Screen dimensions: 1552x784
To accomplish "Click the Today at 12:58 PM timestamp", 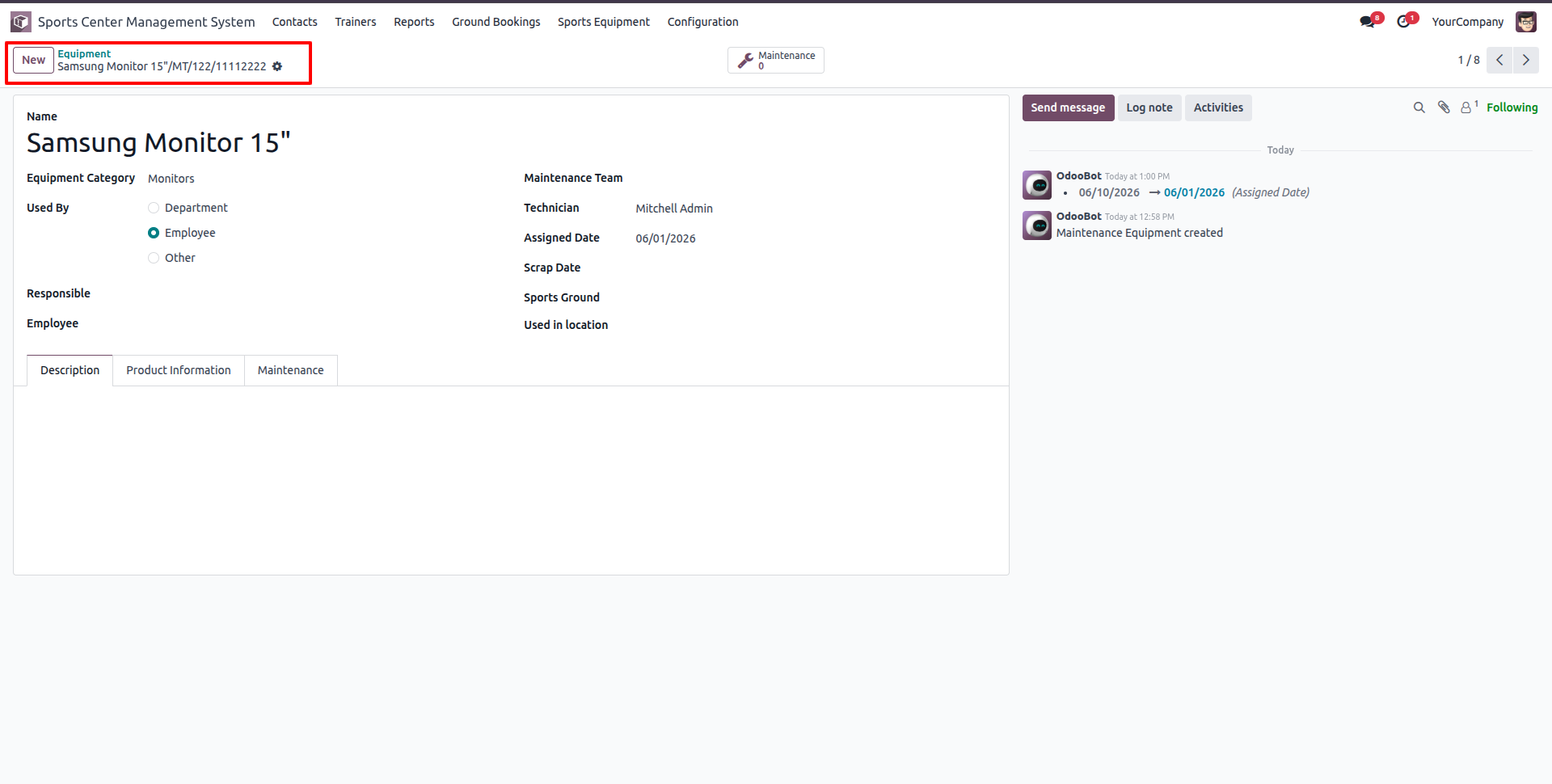I will tap(1140, 217).
